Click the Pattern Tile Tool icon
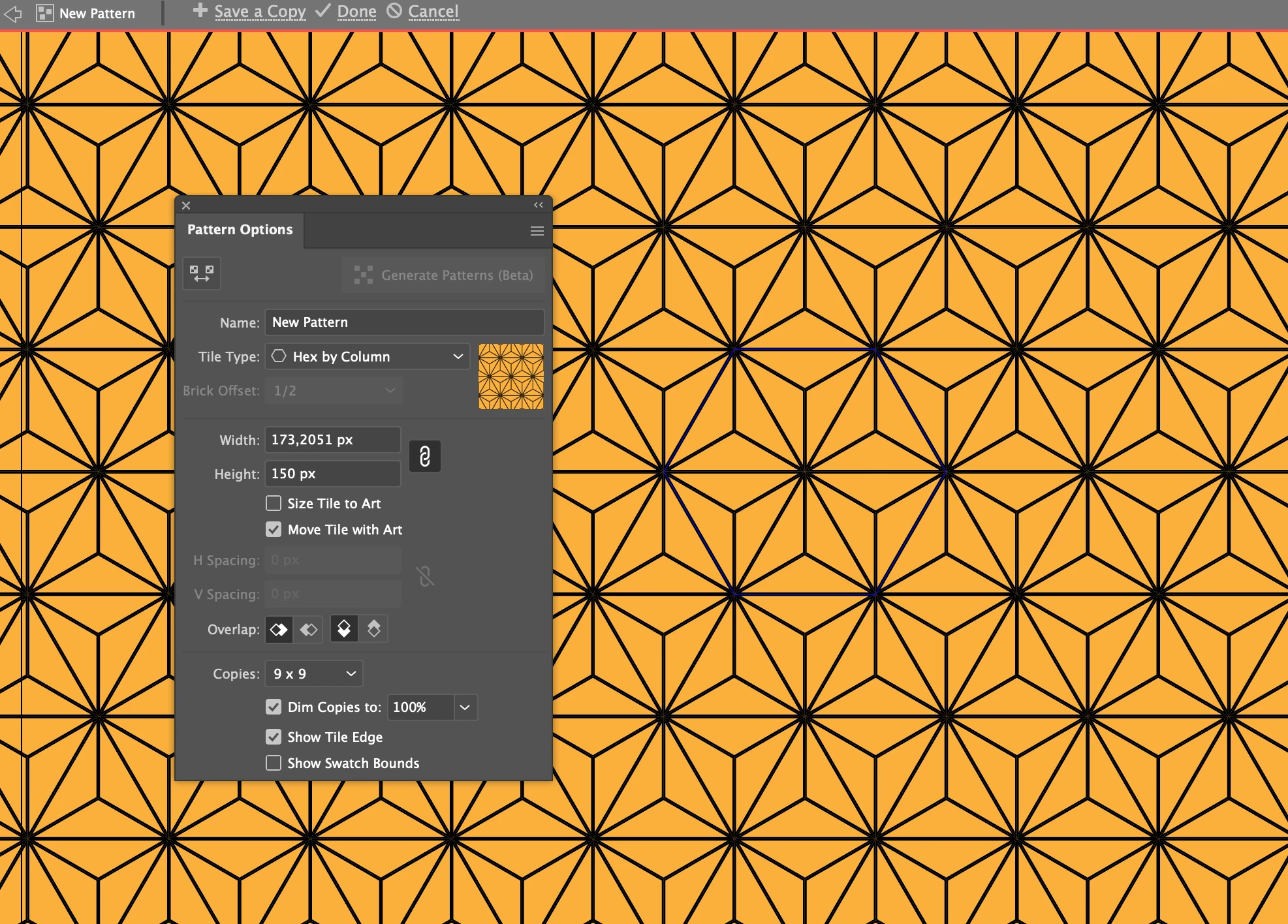The height and width of the screenshot is (924, 1288). point(201,273)
